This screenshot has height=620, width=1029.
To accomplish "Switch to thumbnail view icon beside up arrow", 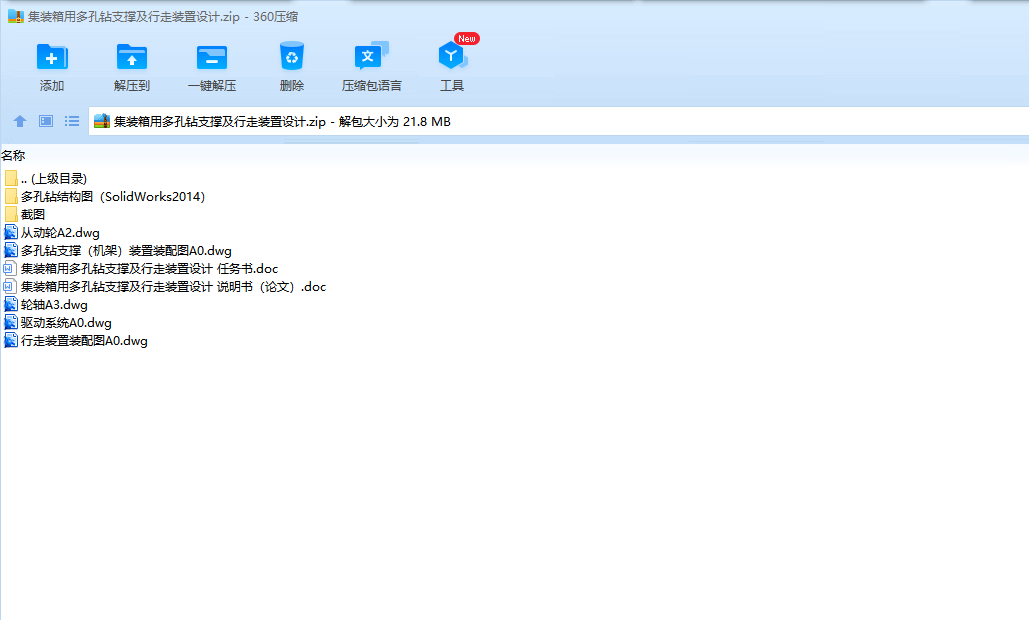I will pos(46,121).
